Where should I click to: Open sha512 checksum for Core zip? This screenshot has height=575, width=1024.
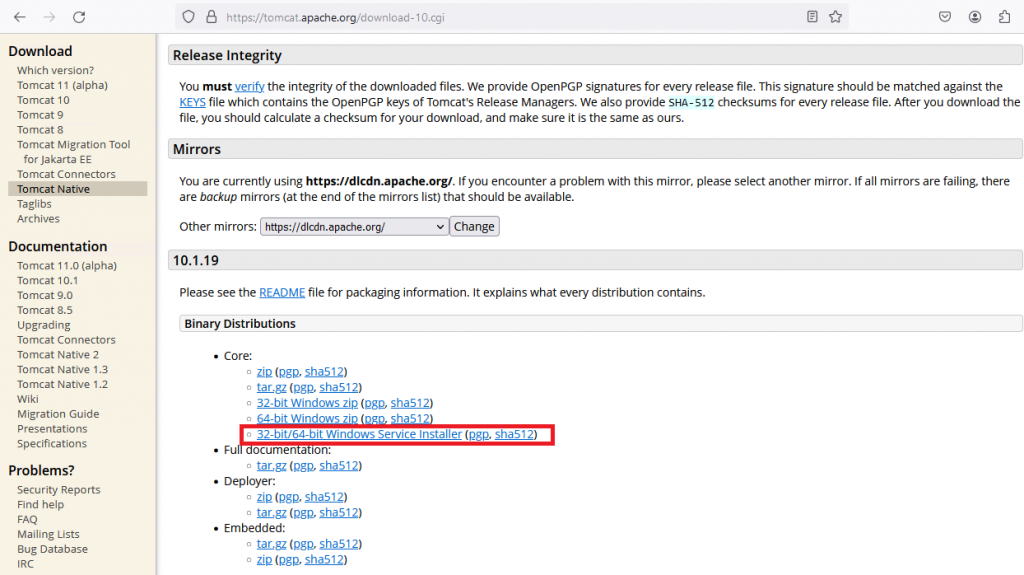(x=324, y=372)
